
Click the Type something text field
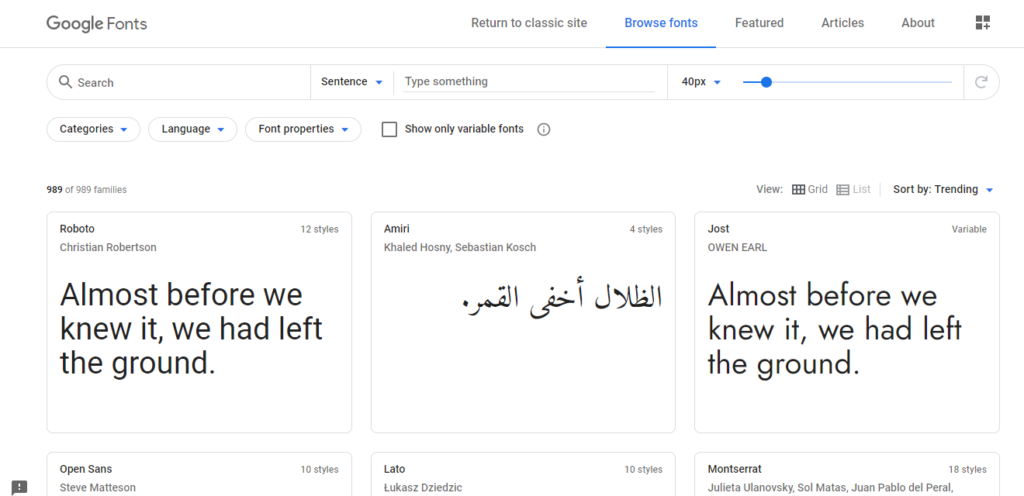pos(529,82)
